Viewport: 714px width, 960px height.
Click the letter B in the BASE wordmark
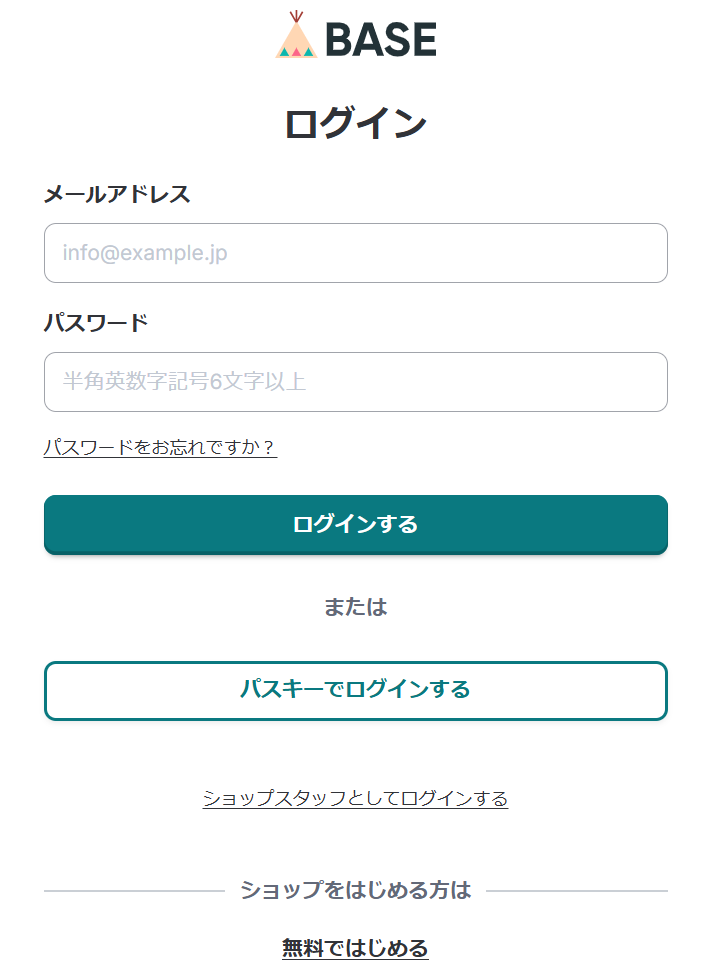tap(337, 40)
